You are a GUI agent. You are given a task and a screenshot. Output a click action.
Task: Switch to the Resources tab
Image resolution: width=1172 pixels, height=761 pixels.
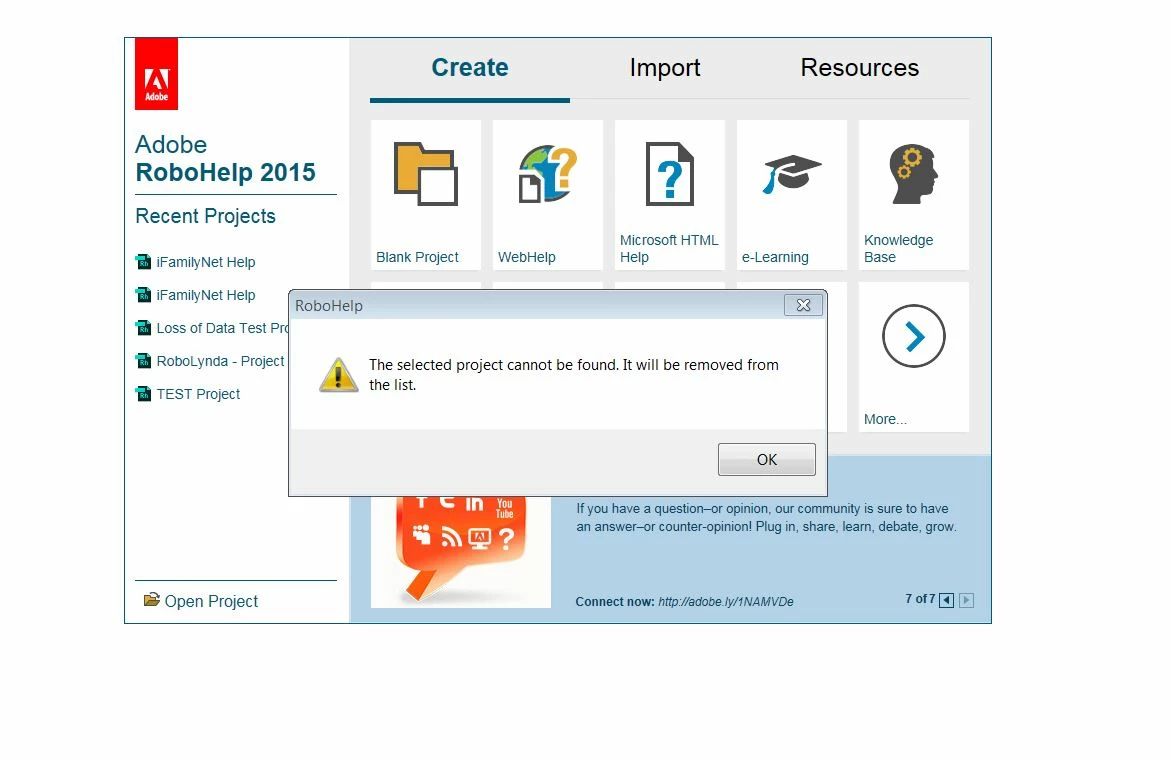click(860, 67)
